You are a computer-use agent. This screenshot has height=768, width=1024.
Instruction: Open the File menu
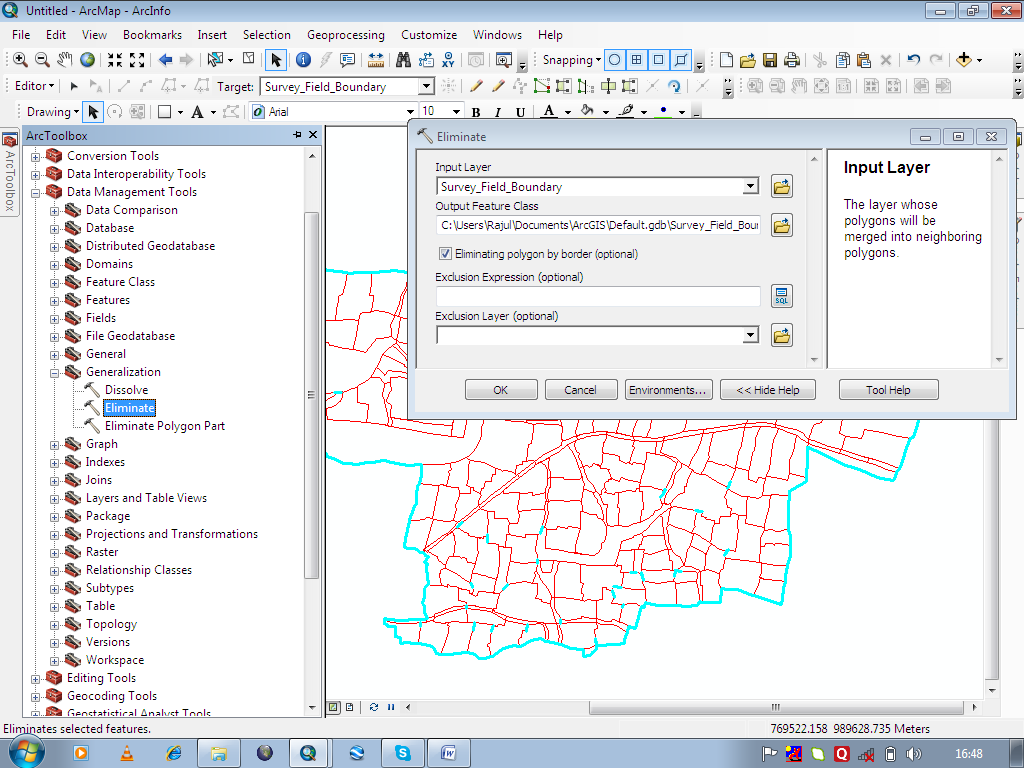21,35
